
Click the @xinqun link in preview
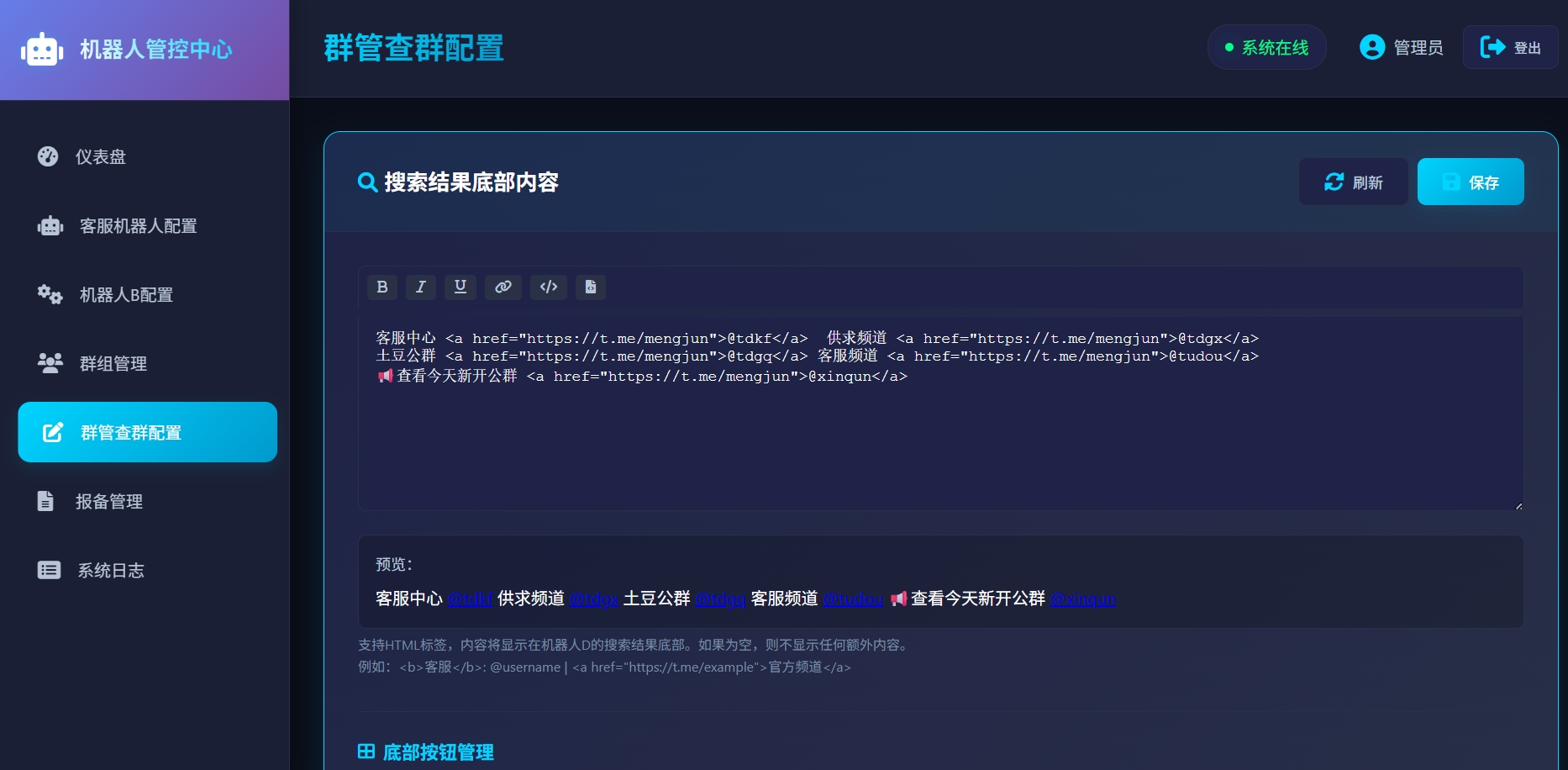1082,599
